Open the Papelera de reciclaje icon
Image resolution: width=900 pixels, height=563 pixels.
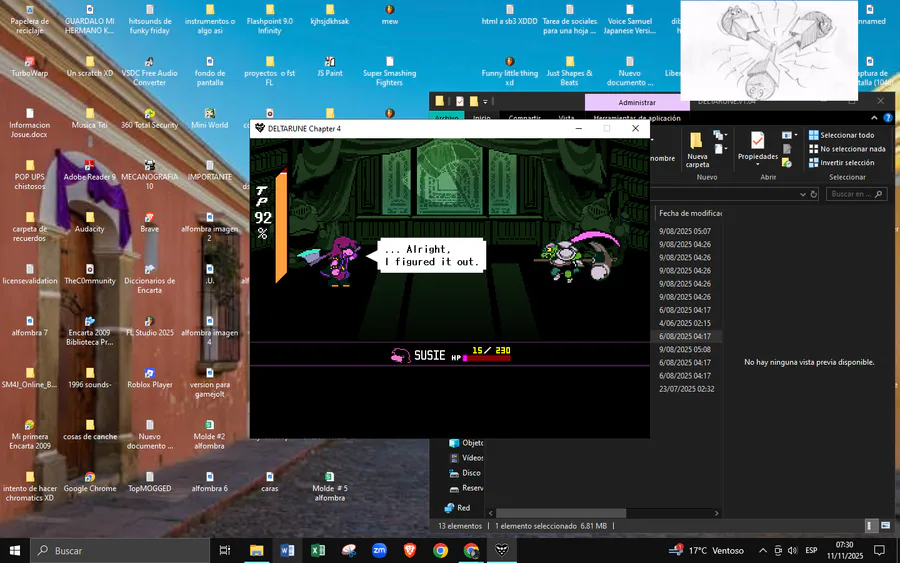click(x=30, y=20)
